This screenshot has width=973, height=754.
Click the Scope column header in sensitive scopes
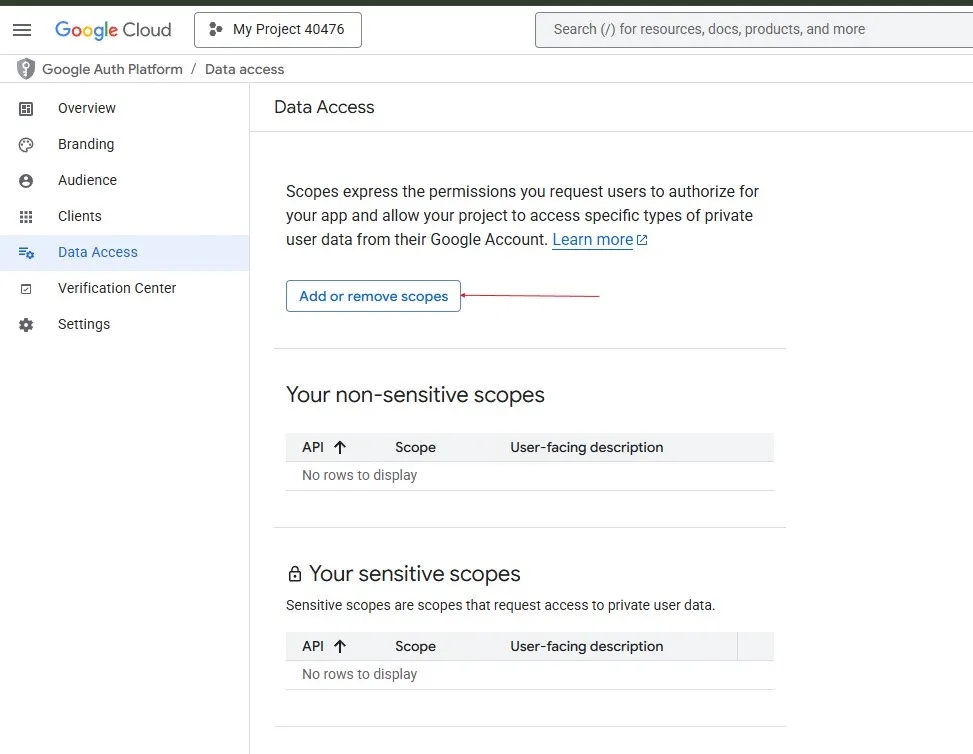pos(415,646)
